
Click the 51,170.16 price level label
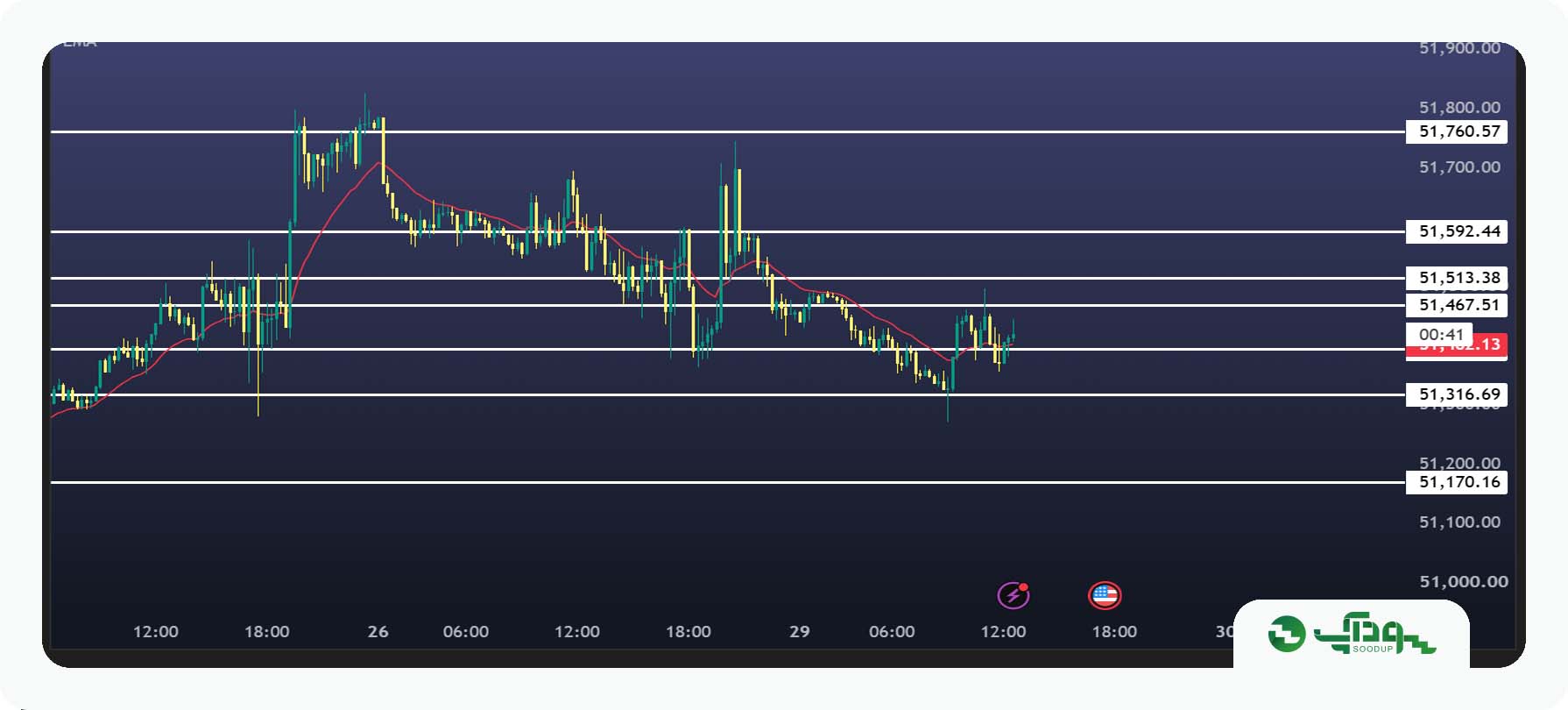(1457, 482)
